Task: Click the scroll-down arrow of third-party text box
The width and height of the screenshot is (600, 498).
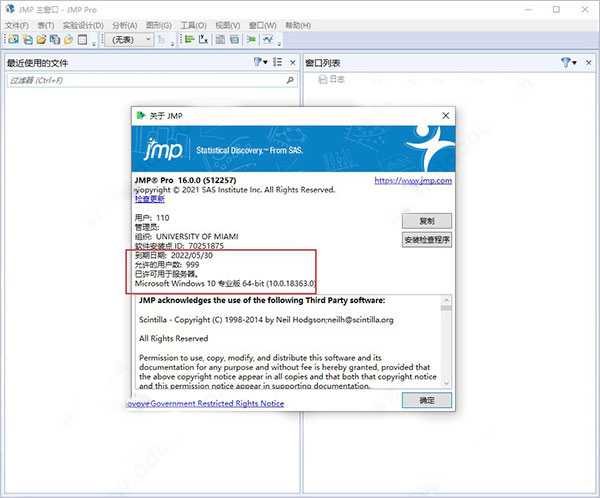Action: tap(446, 383)
